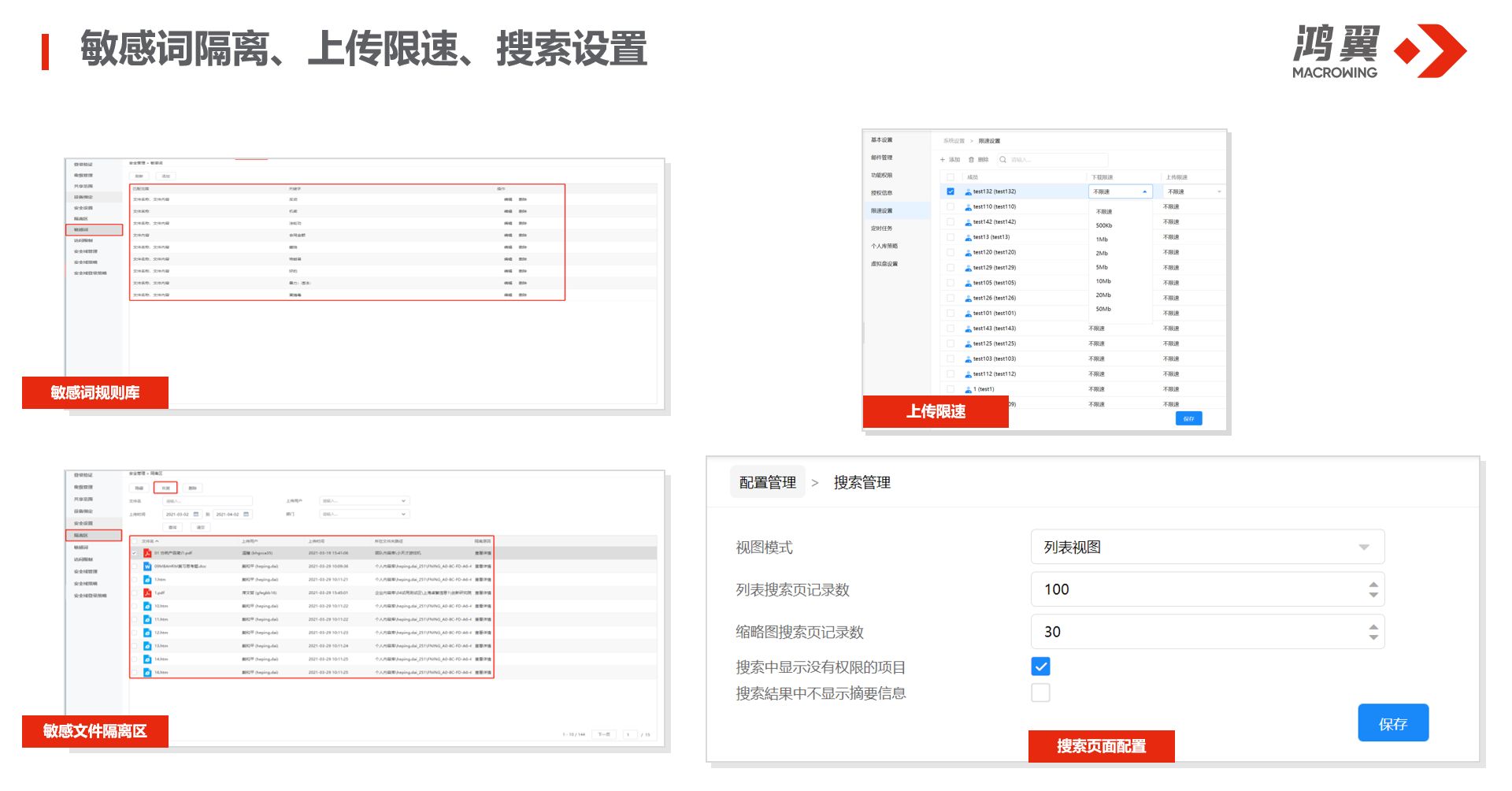Click the large blue 保存 button

click(1392, 723)
